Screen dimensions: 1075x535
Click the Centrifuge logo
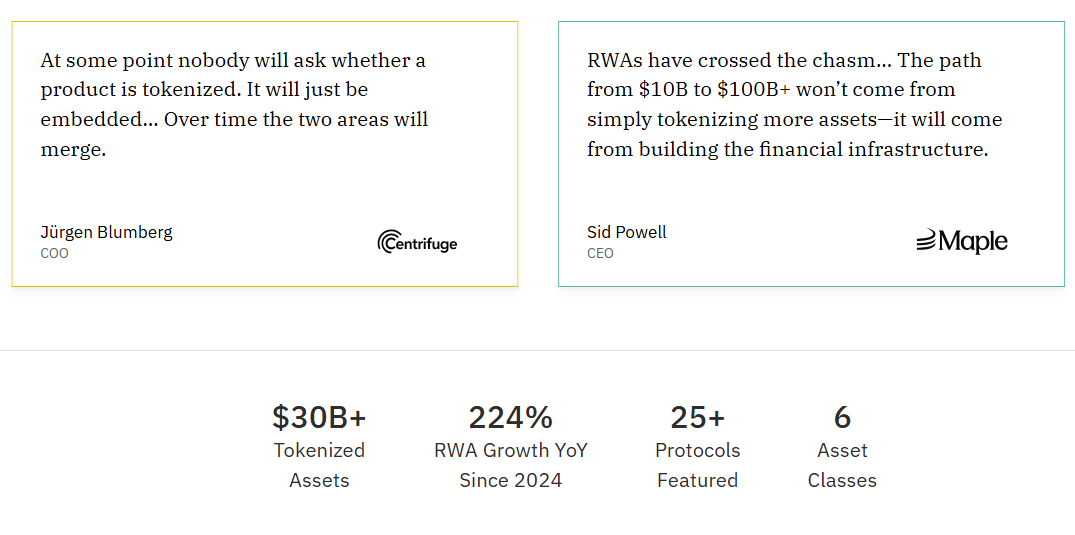tap(417, 242)
